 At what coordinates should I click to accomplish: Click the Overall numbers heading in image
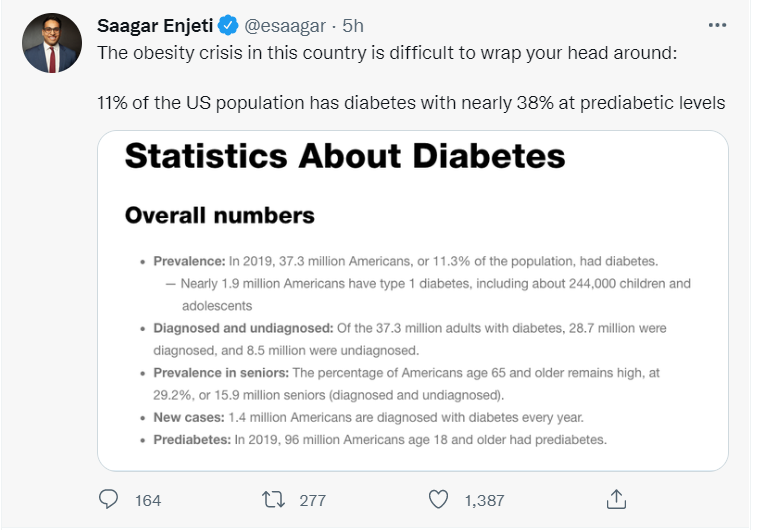(x=219, y=215)
